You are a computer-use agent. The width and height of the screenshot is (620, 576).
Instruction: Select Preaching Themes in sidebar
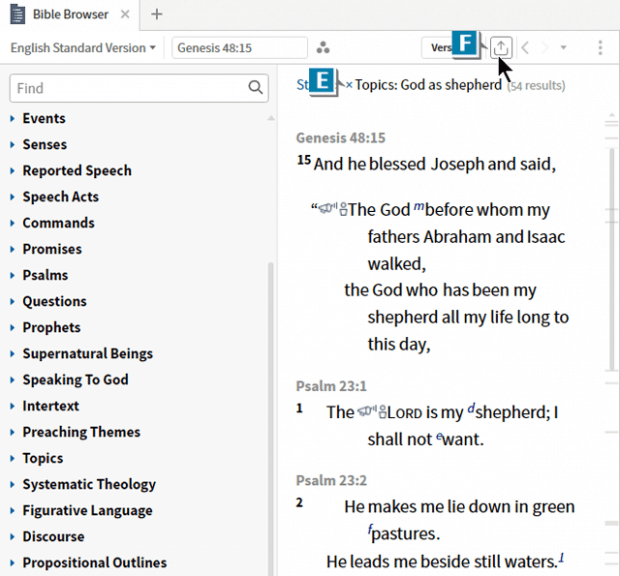tap(81, 432)
